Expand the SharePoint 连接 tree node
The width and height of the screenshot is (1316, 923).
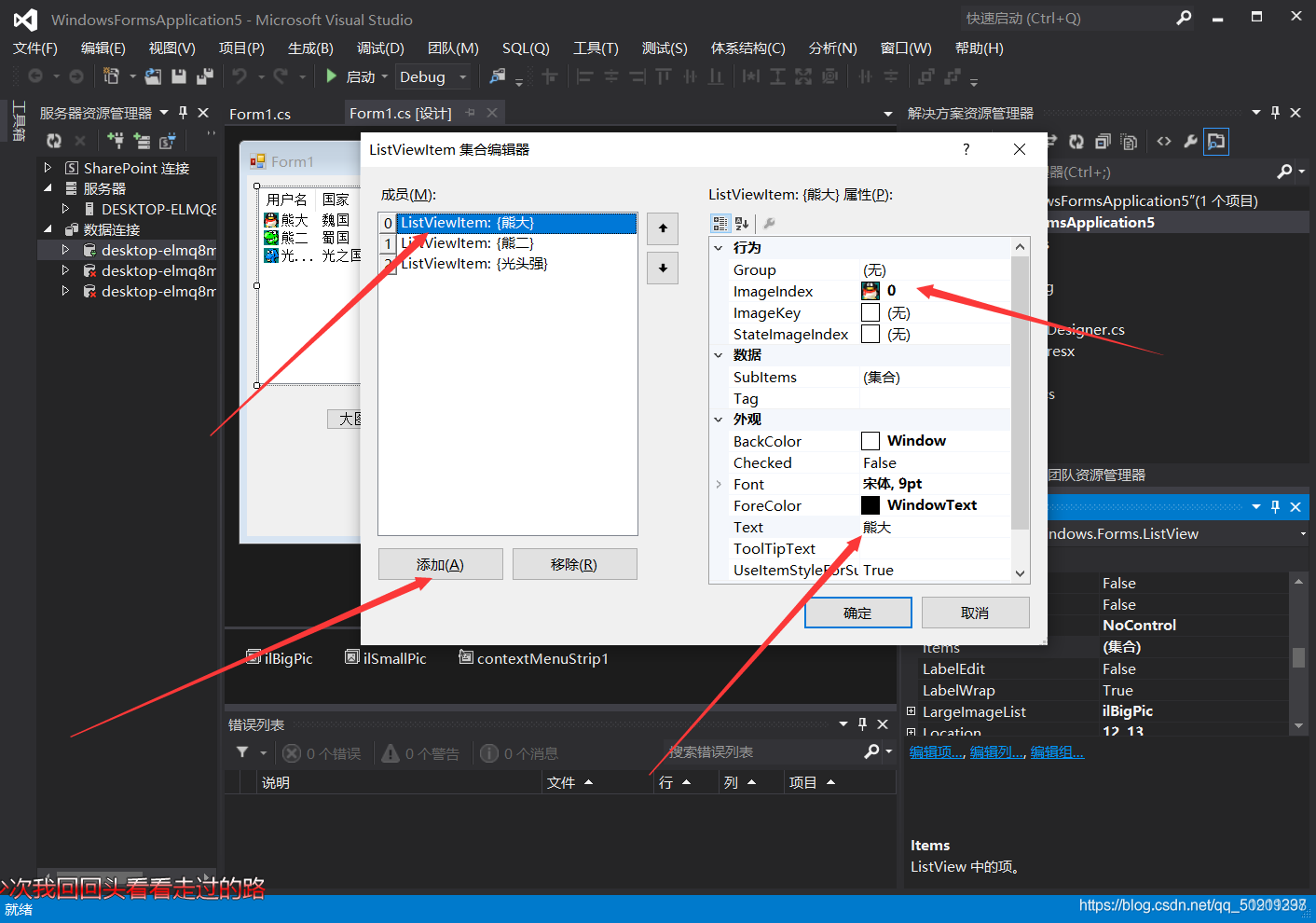(48, 168)
